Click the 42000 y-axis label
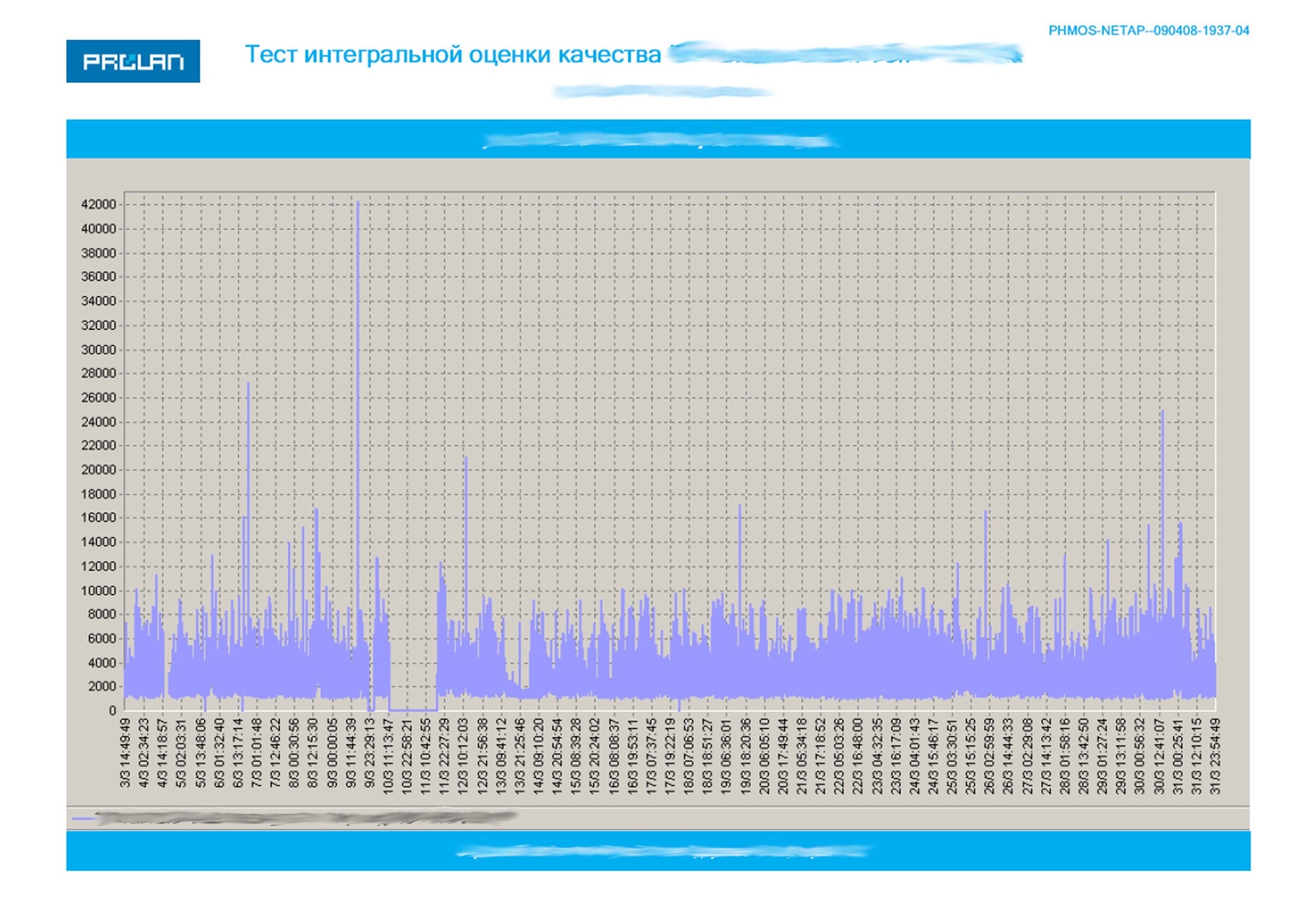 (x=98, y=205)
